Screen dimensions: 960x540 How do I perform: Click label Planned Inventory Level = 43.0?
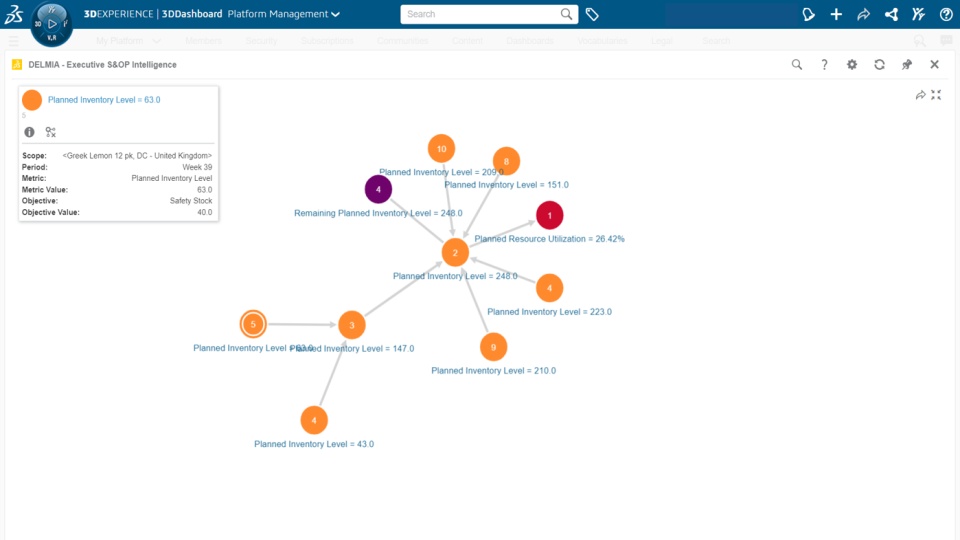(314, 444)
